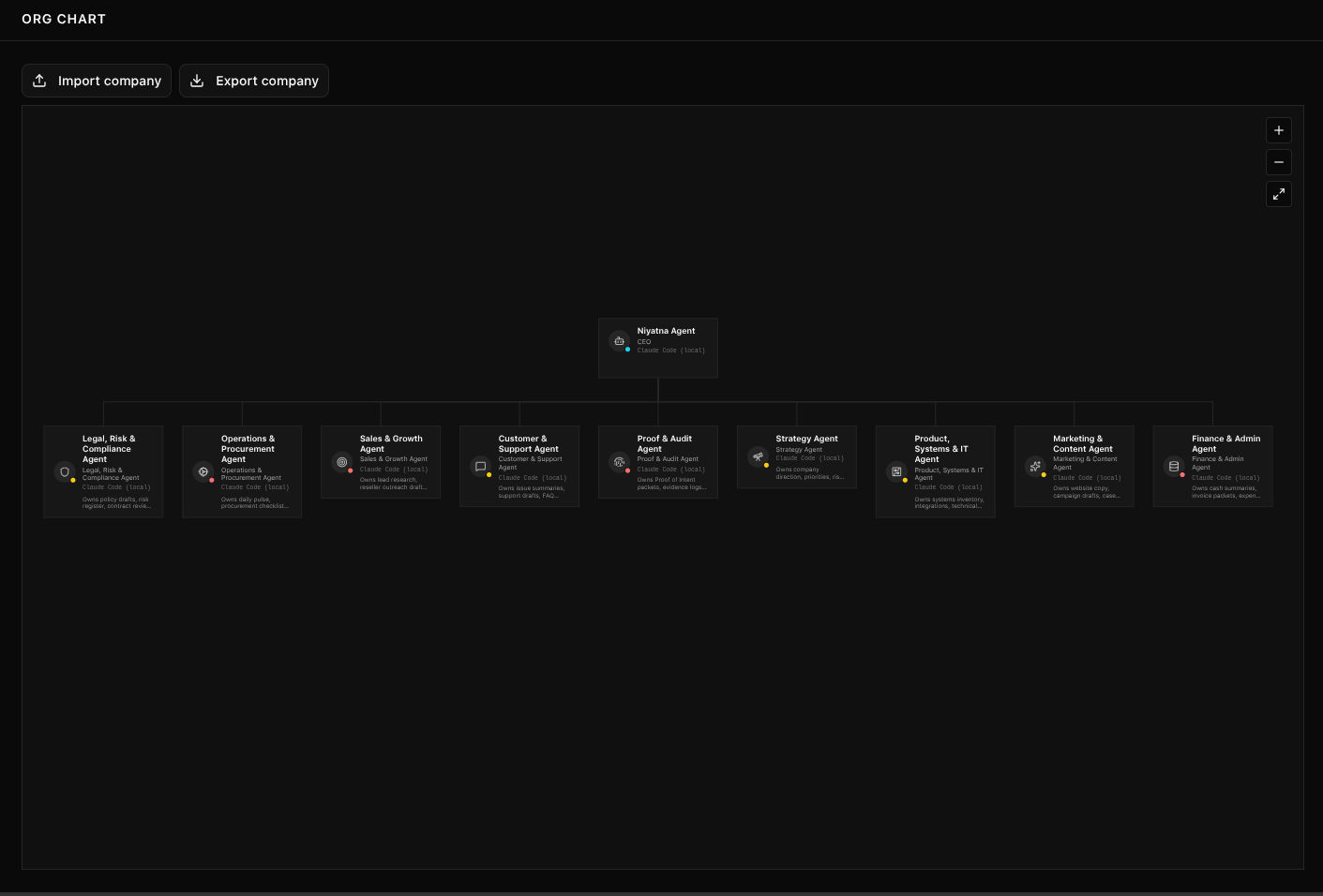Click 'Claude Code (local)' on Legal, Risk & Compliance card
This screenshot has width=1323, height=896.
[x=116, y=487]
